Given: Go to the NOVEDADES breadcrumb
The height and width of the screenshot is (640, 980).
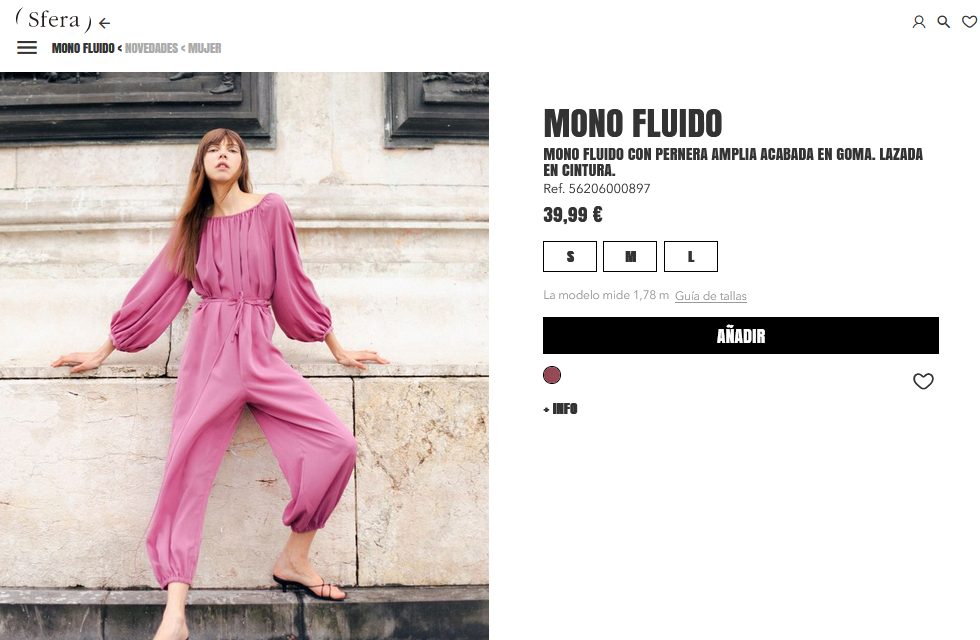Looking at the screenshot, I should (x=151, y=48).
